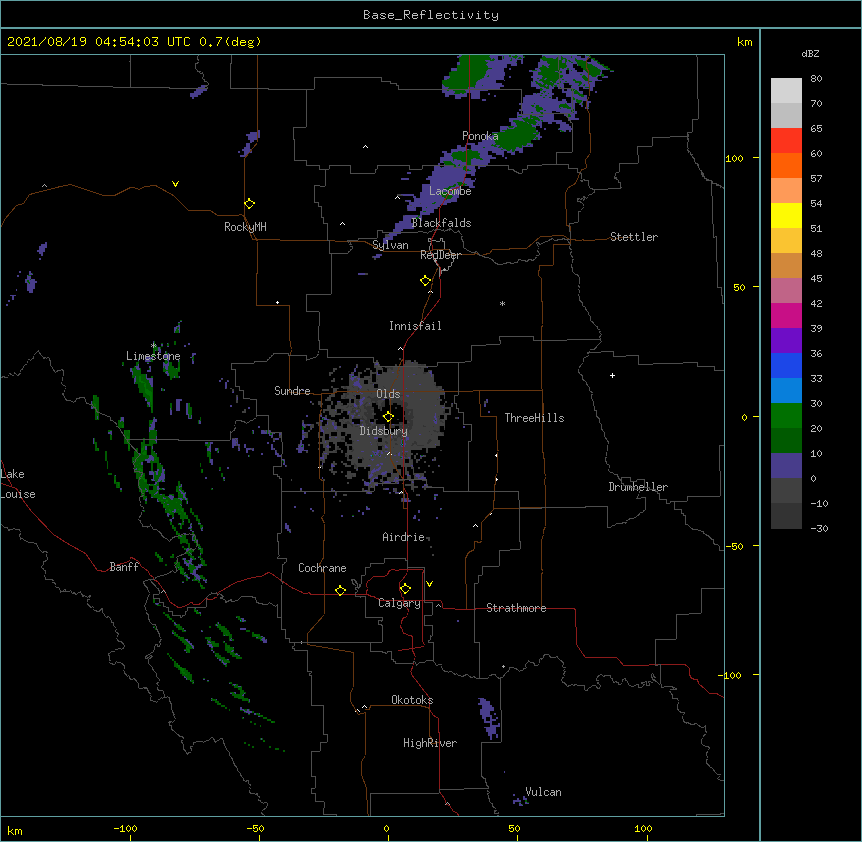862x842 pixels.
Task: Click the 50 tick on bottom km axis
Action: [514, 829]
